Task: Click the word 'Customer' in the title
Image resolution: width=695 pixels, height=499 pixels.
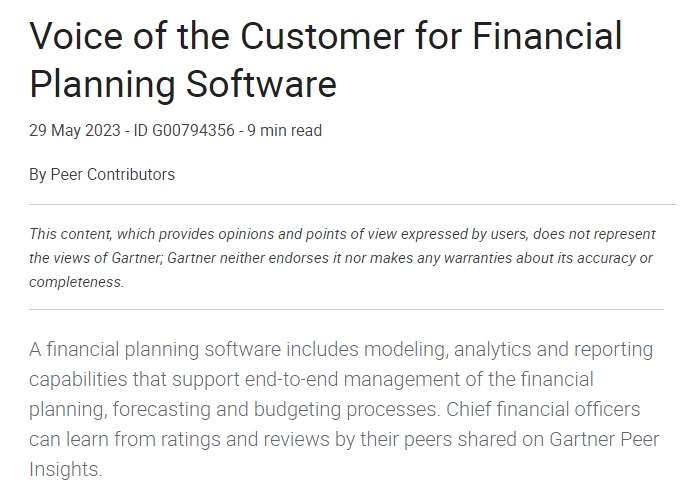Action: coord(322,36)
